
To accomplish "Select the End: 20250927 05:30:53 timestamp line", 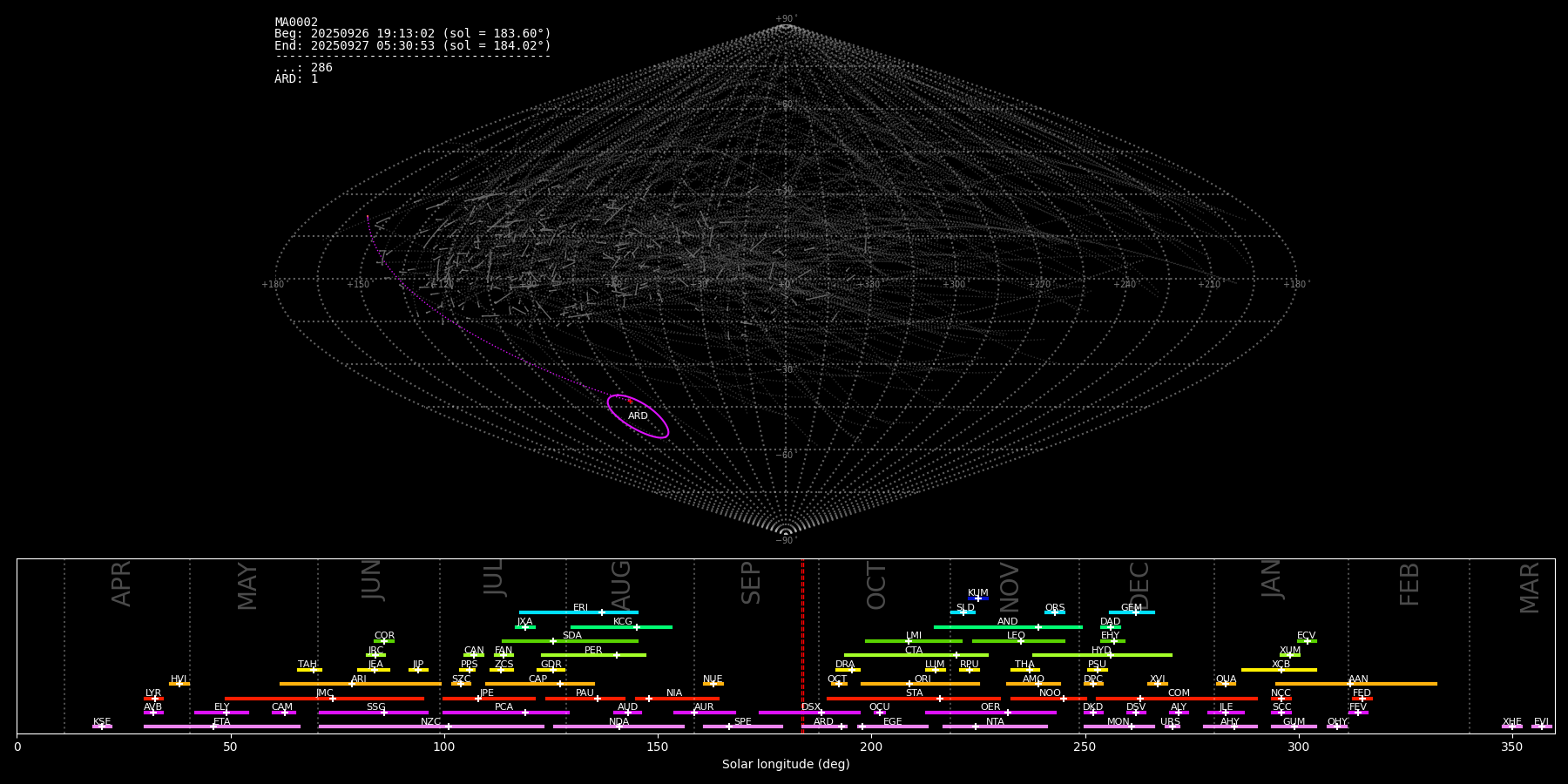I will click(413, 45).
